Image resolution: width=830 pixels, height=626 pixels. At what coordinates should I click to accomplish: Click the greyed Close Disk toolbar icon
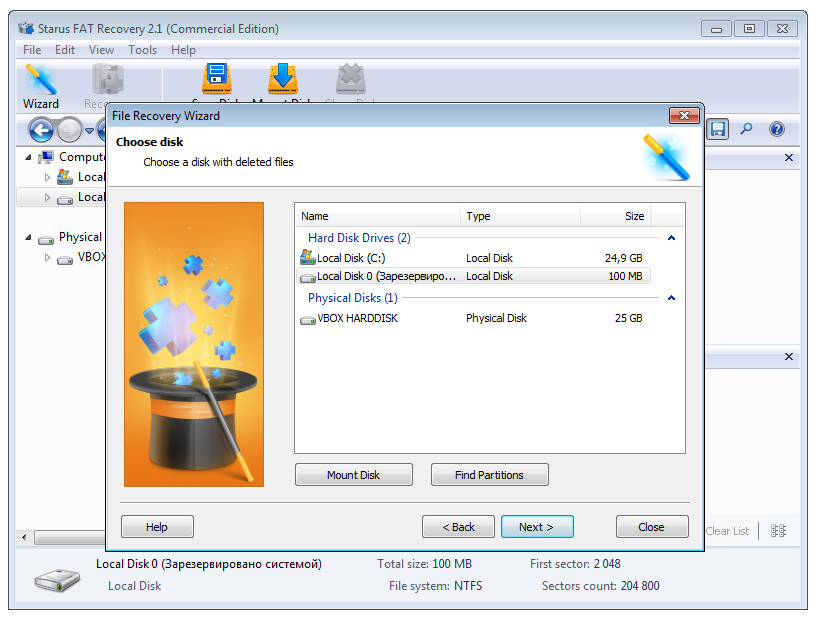[350, 80]
